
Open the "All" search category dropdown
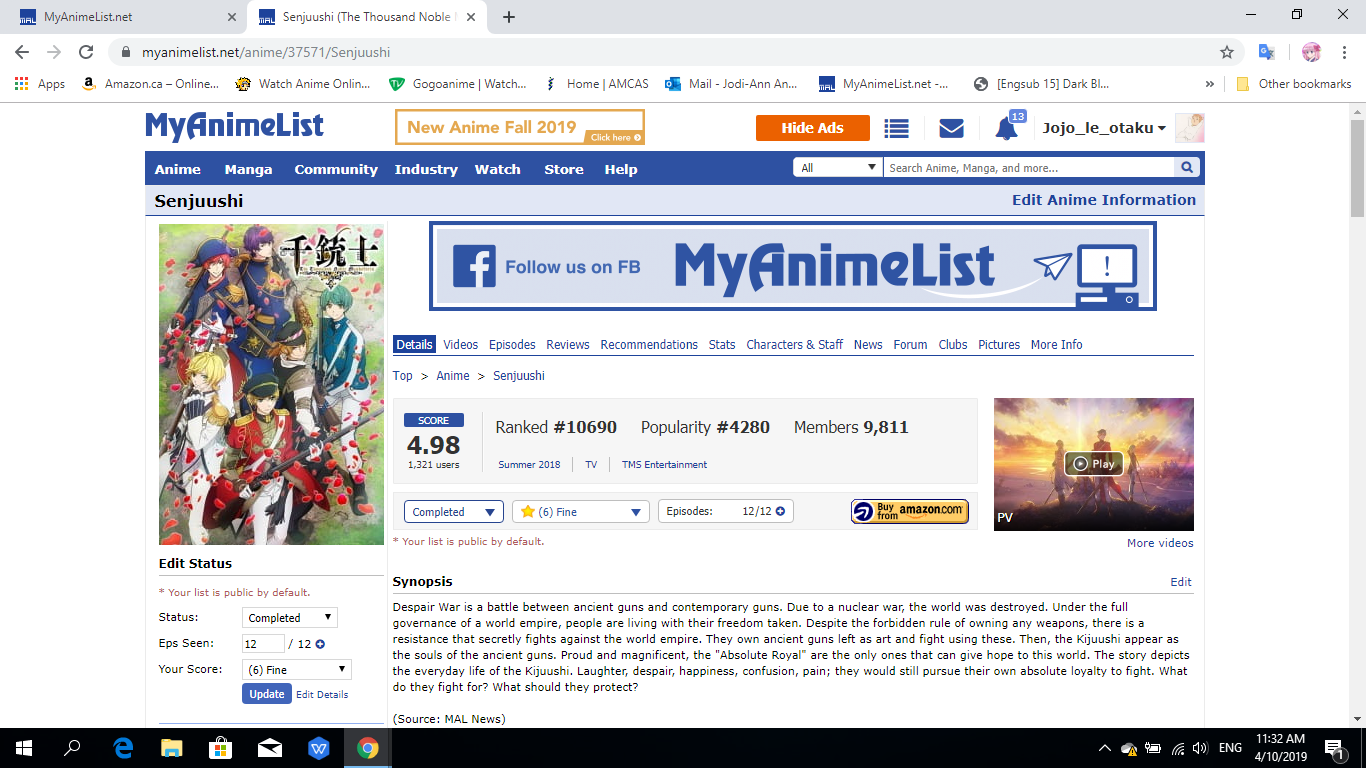[837, 166]
